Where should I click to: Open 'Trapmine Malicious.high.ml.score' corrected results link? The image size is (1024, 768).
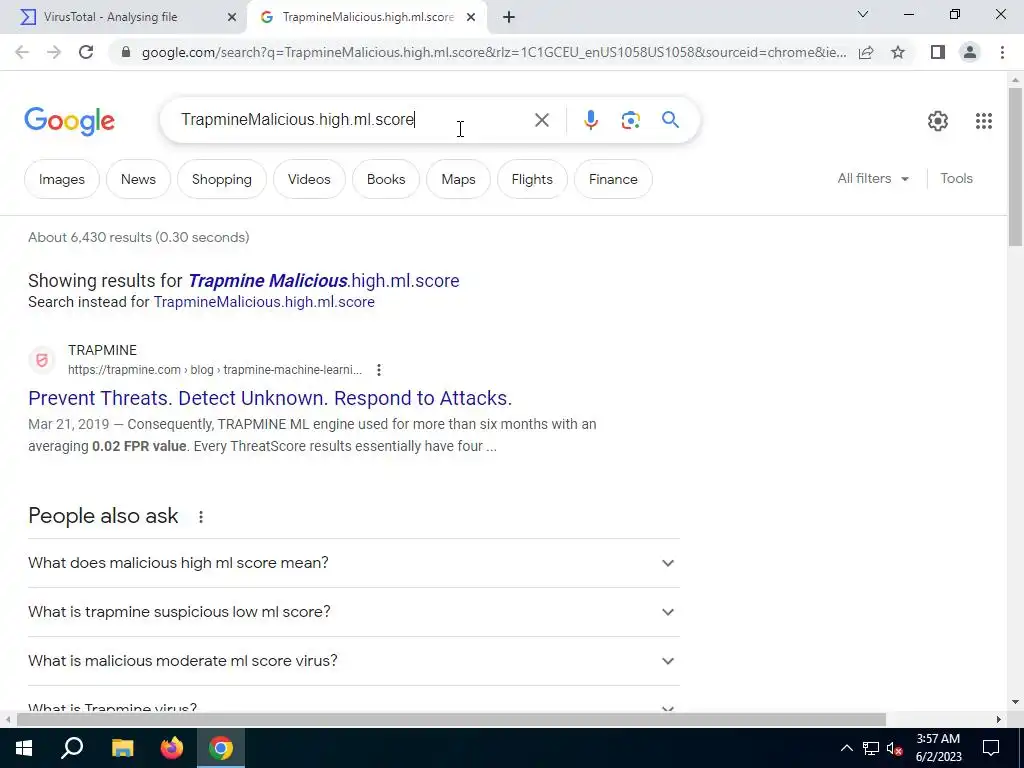pyautogui.click(x=324, y=281)
